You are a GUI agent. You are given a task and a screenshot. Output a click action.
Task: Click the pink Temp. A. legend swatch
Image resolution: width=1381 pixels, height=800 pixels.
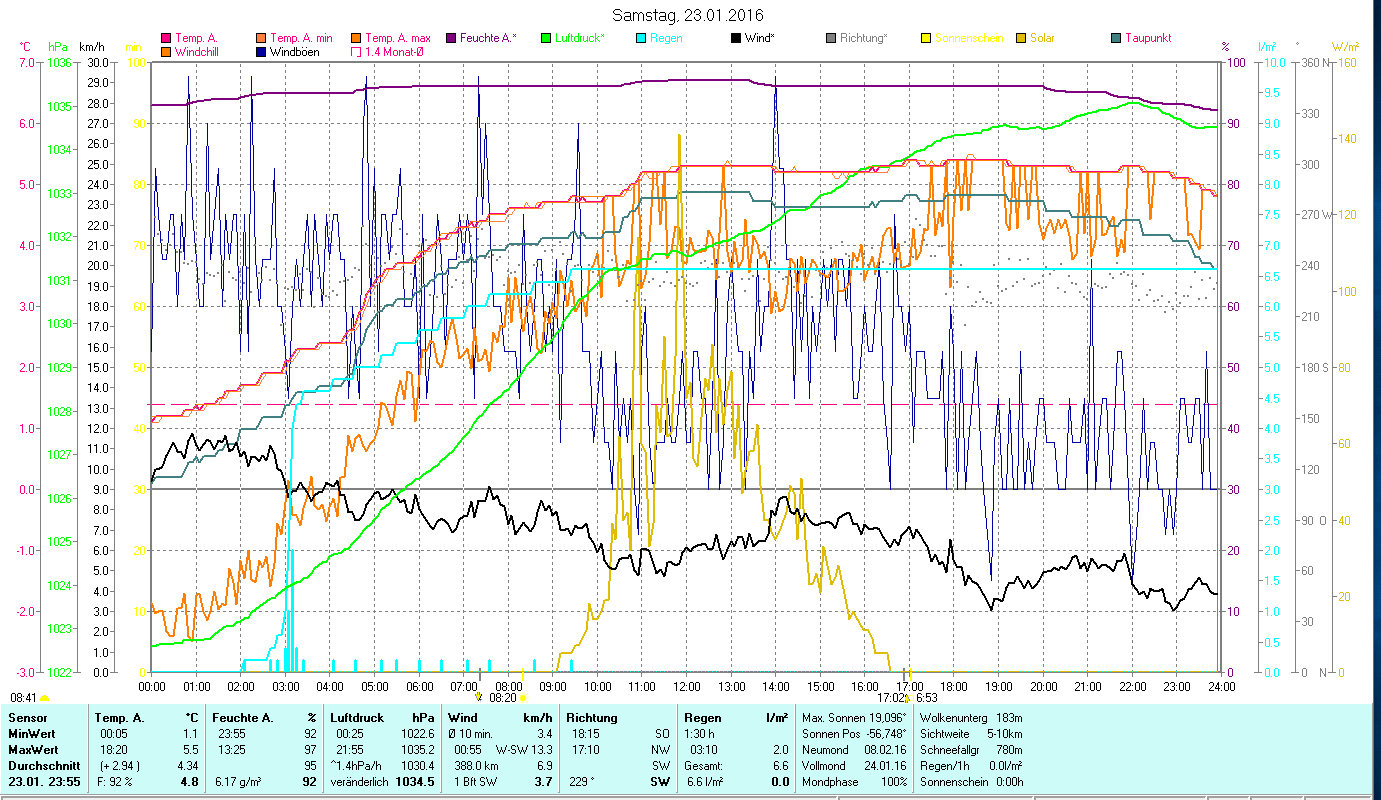165,38
